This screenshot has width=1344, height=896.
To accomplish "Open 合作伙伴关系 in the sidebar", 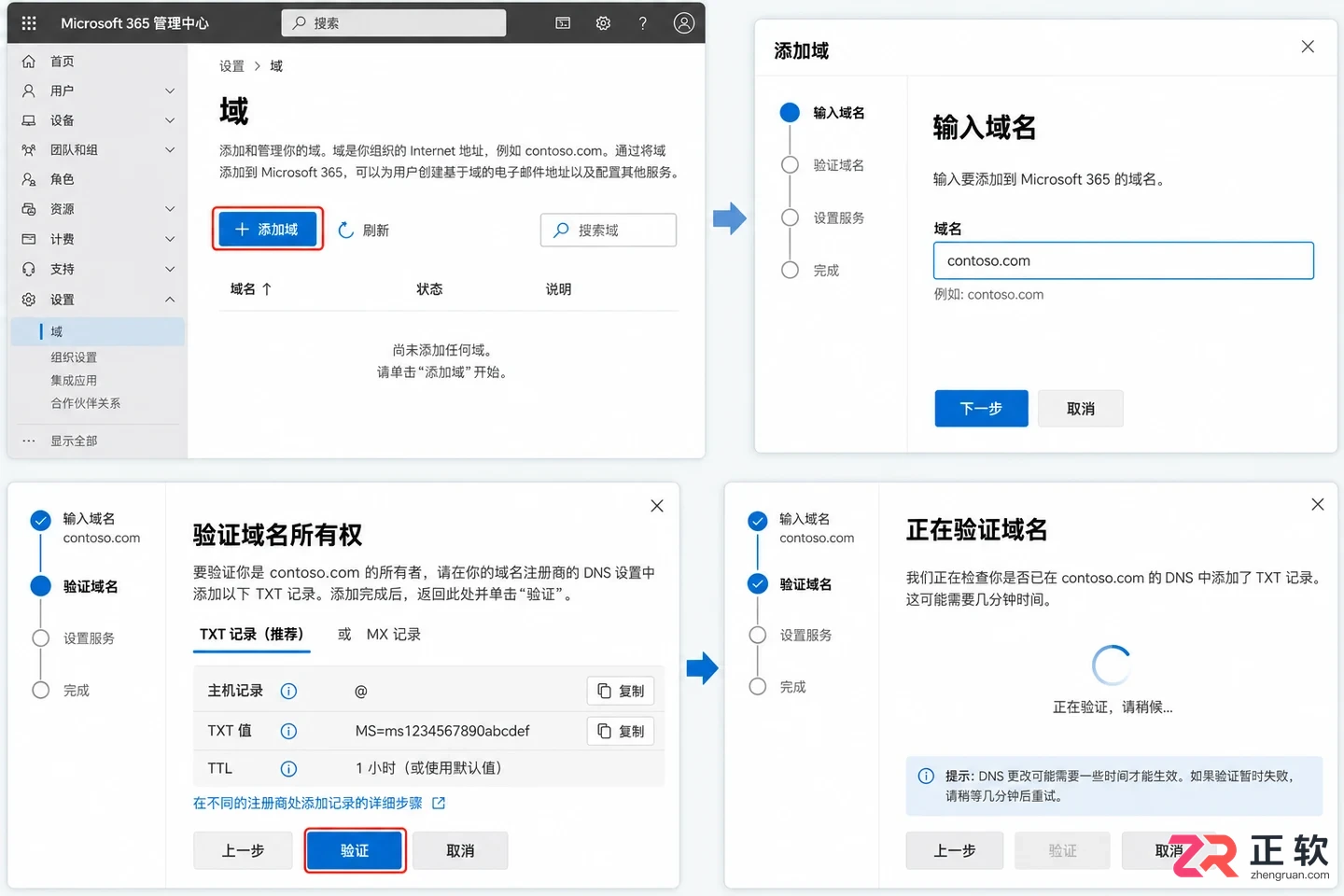I will coord(86,403).
